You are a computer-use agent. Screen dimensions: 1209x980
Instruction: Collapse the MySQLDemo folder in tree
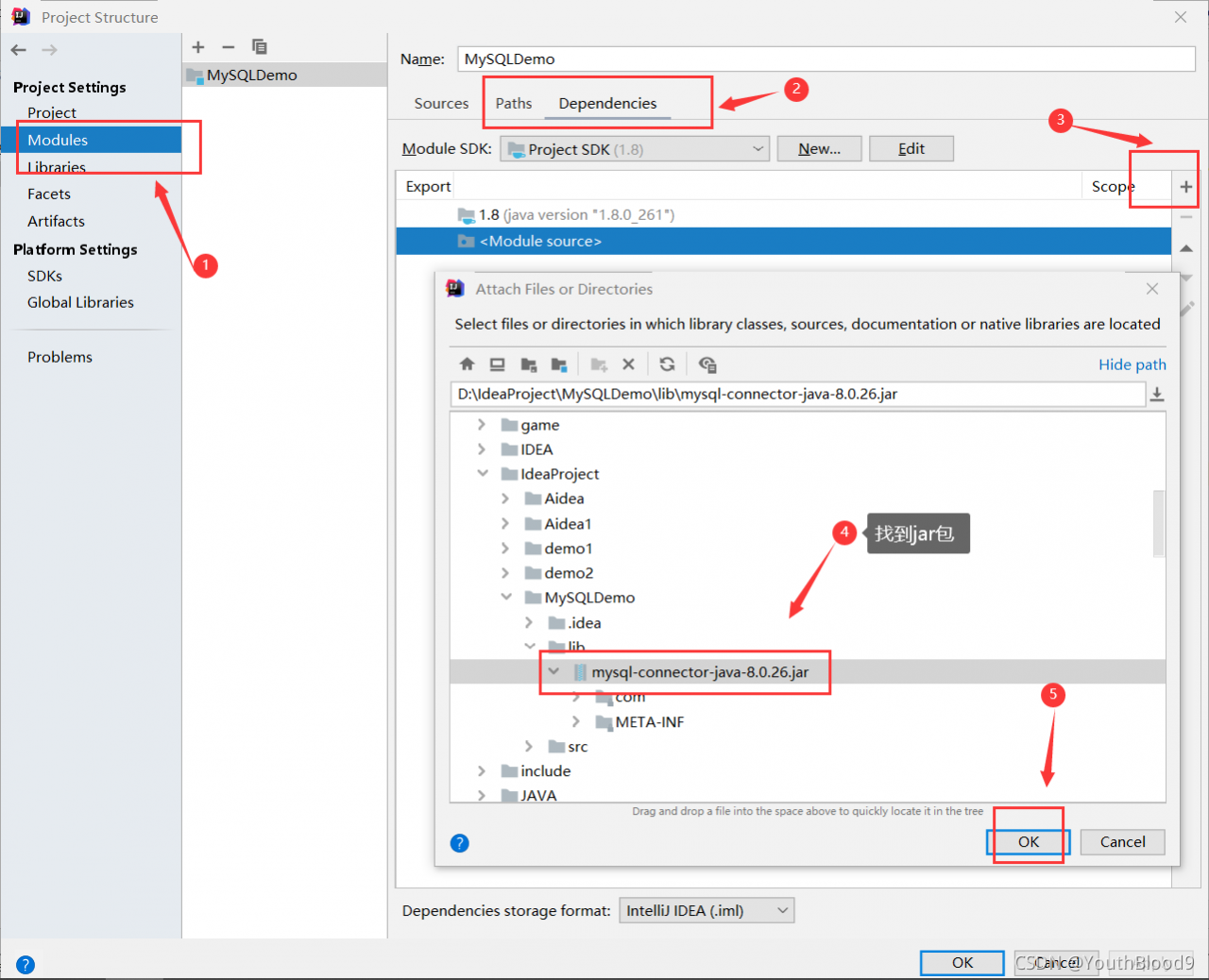[x=506, y=597]
